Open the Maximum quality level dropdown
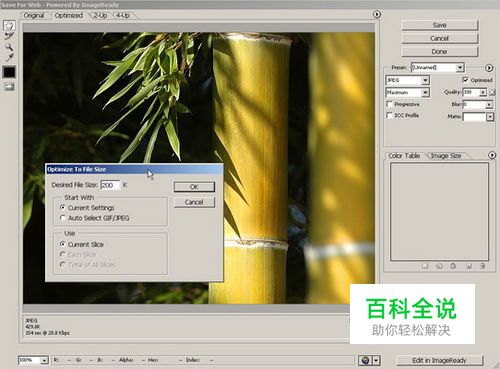Screen dimensions: 500x369 425,92
